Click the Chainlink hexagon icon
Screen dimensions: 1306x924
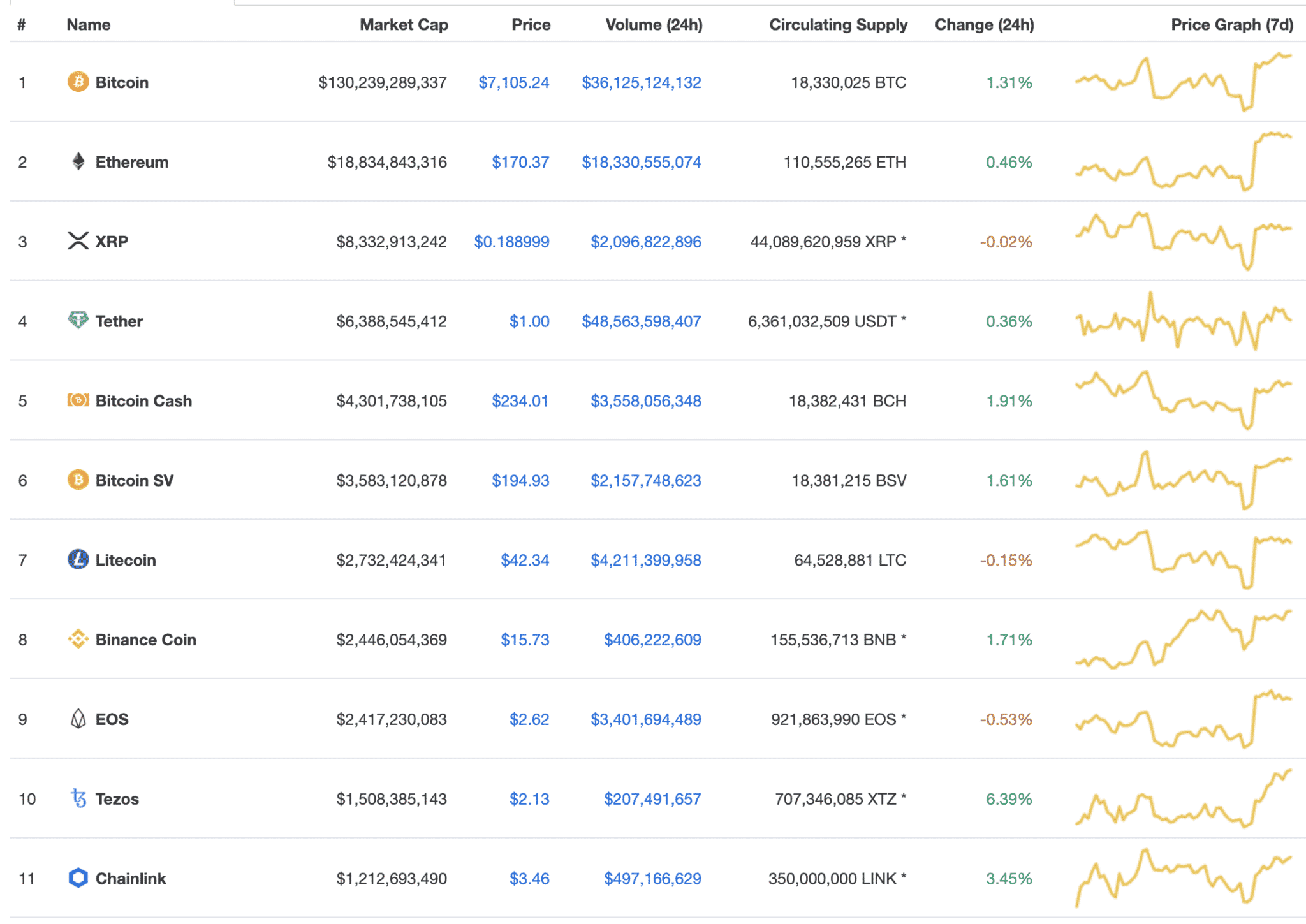pos(78,878)
